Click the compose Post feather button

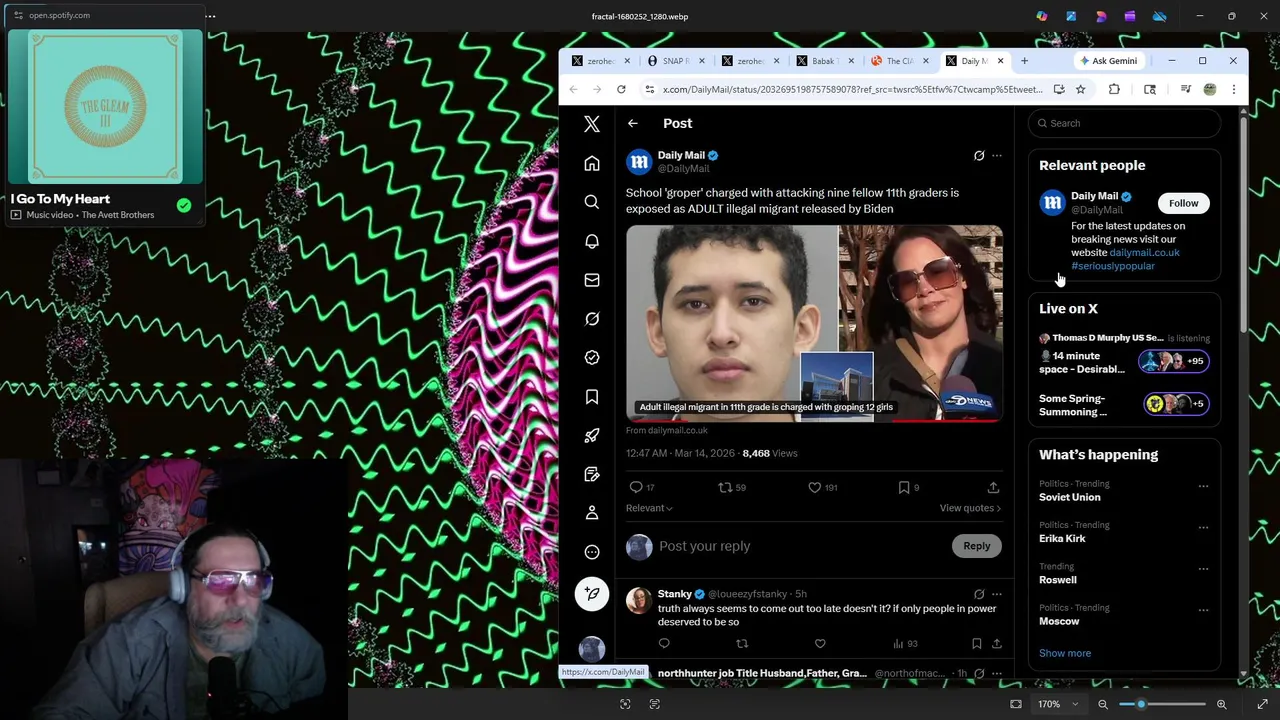click(592, 594)
